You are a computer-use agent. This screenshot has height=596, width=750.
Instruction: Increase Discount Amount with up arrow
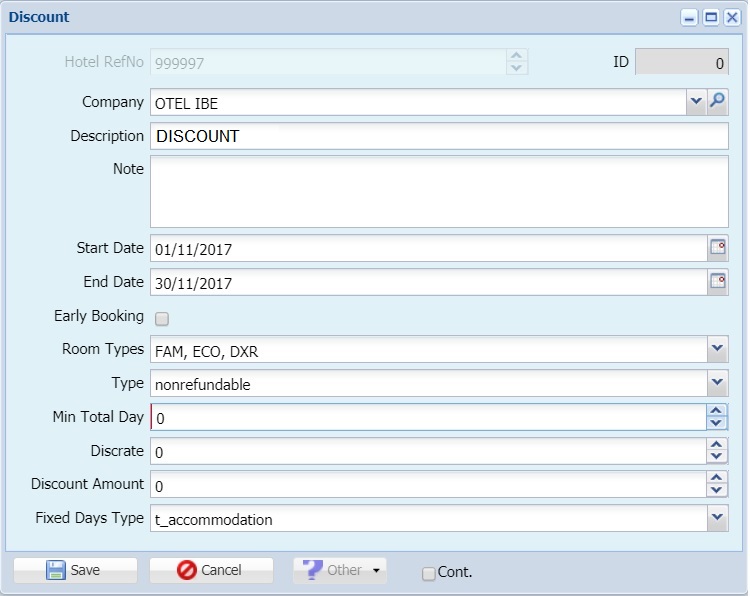tap(716, 478)
